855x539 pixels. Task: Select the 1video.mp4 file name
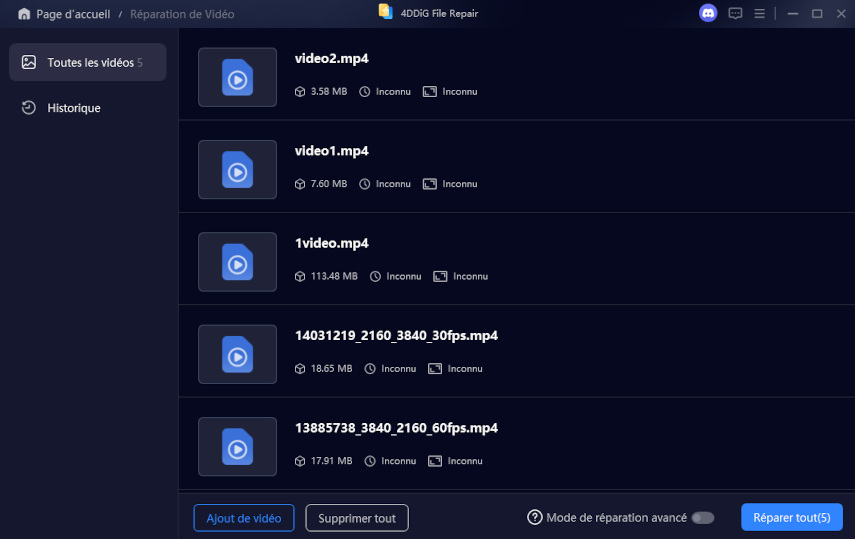(x=332, y=243)
